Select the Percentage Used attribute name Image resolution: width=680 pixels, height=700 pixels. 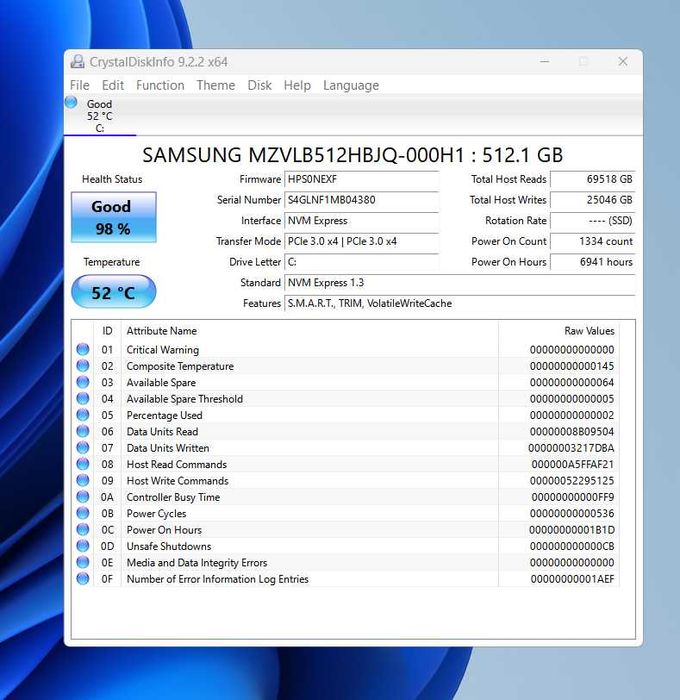pos(164,415)
